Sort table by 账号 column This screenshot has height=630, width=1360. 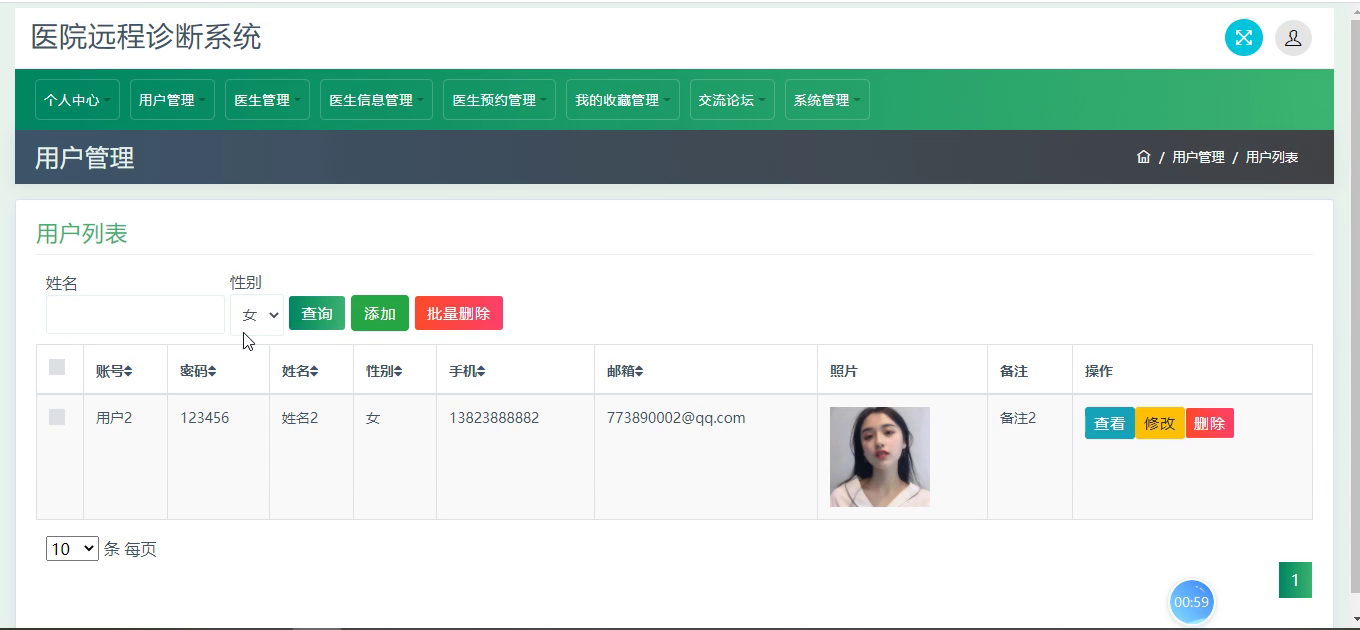pyautogui.click(x=114, y=371)
